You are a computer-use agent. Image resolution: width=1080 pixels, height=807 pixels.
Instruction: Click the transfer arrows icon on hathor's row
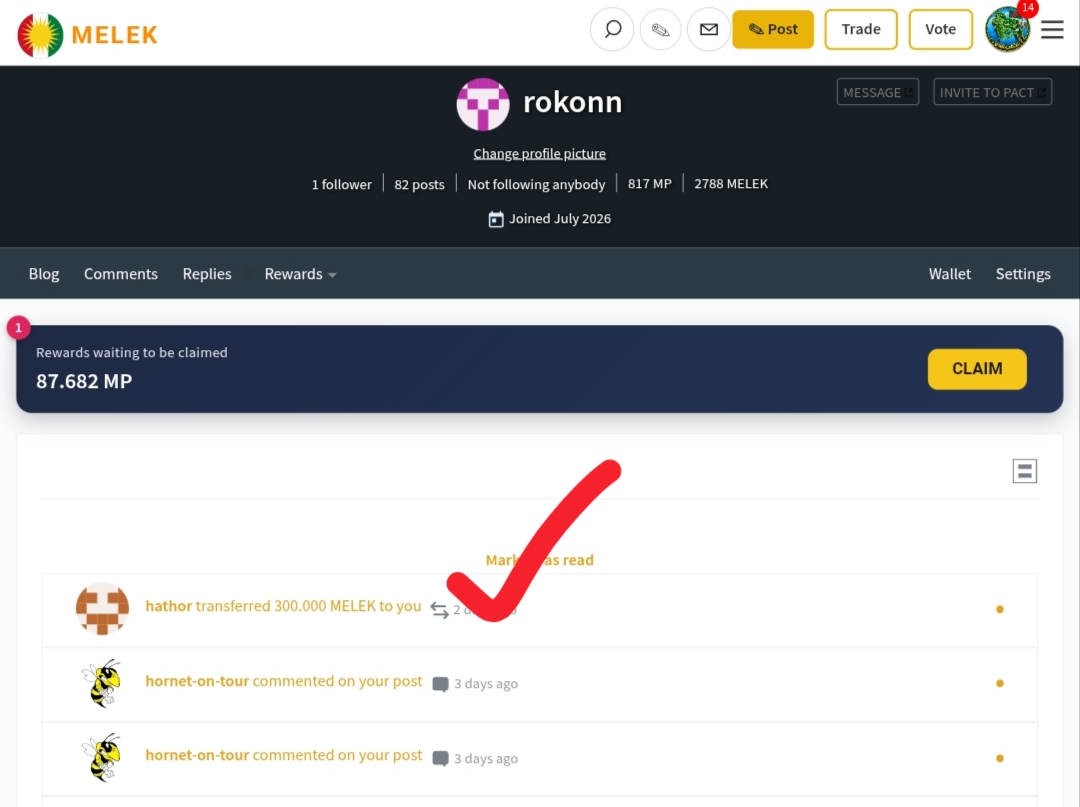click(439, 609)
